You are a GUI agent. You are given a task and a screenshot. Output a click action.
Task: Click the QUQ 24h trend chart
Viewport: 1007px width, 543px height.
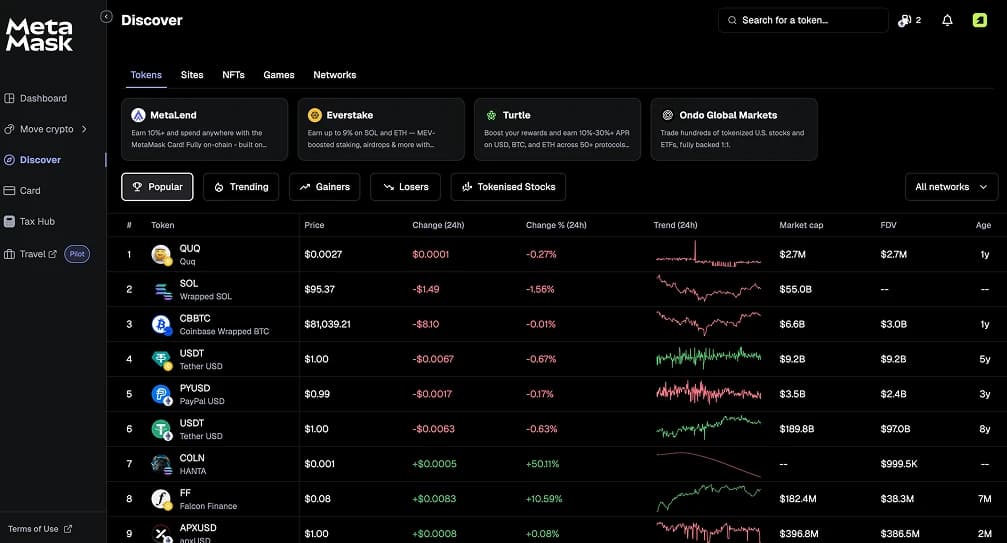click(x=708, y=254)
